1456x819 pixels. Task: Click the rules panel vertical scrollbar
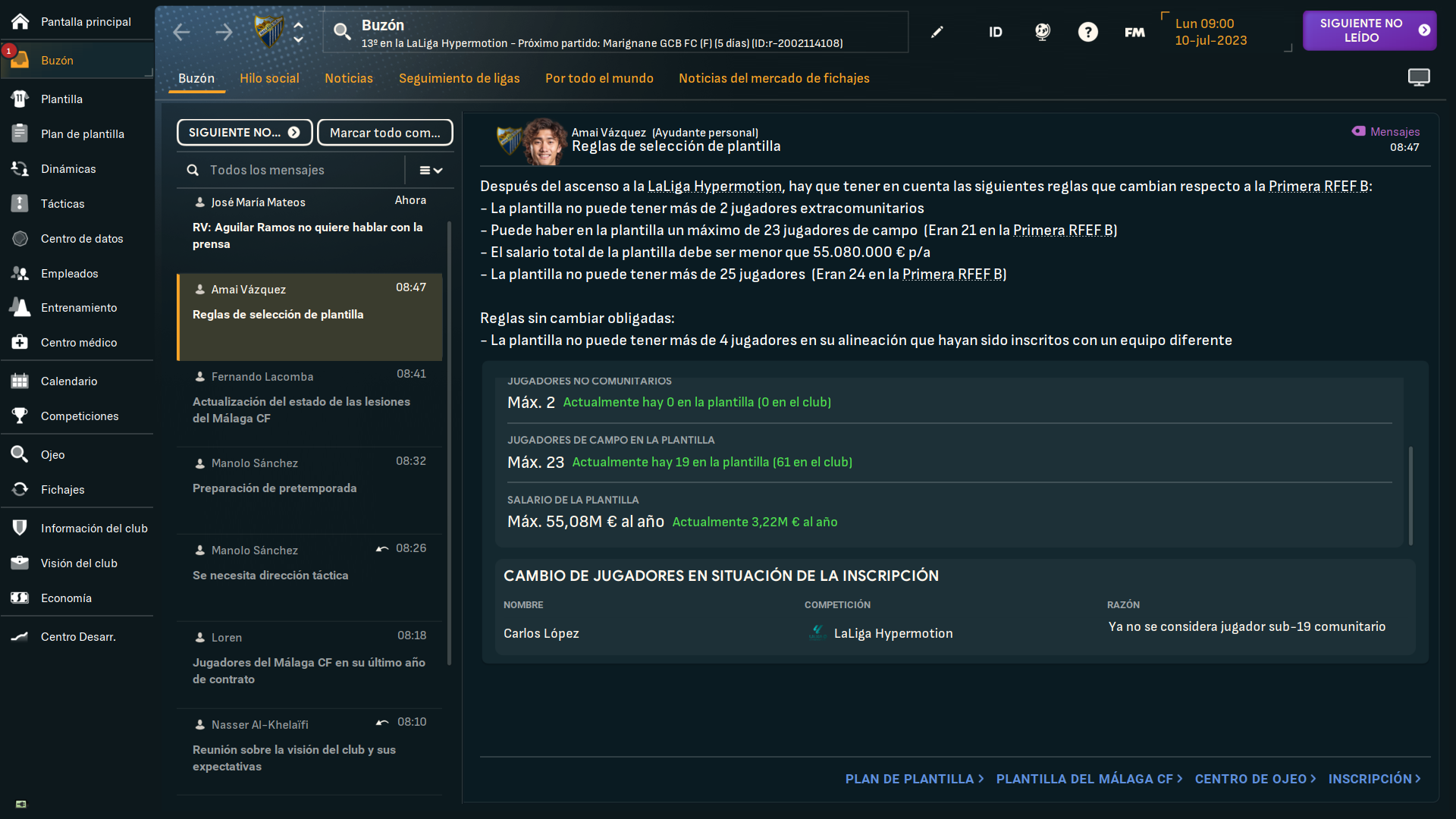pos(1410,496)
